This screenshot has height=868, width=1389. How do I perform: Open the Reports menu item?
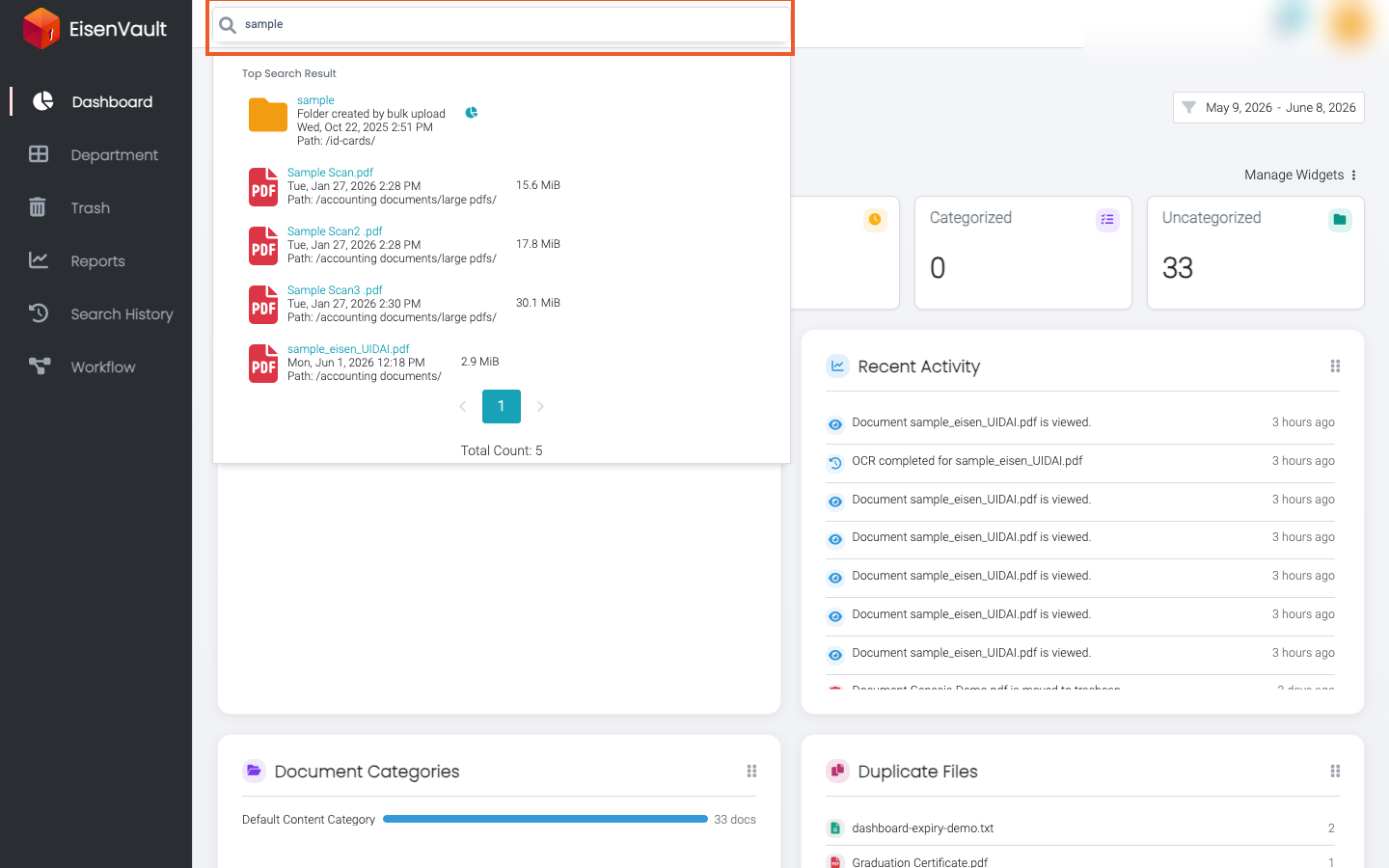(96, 260)
